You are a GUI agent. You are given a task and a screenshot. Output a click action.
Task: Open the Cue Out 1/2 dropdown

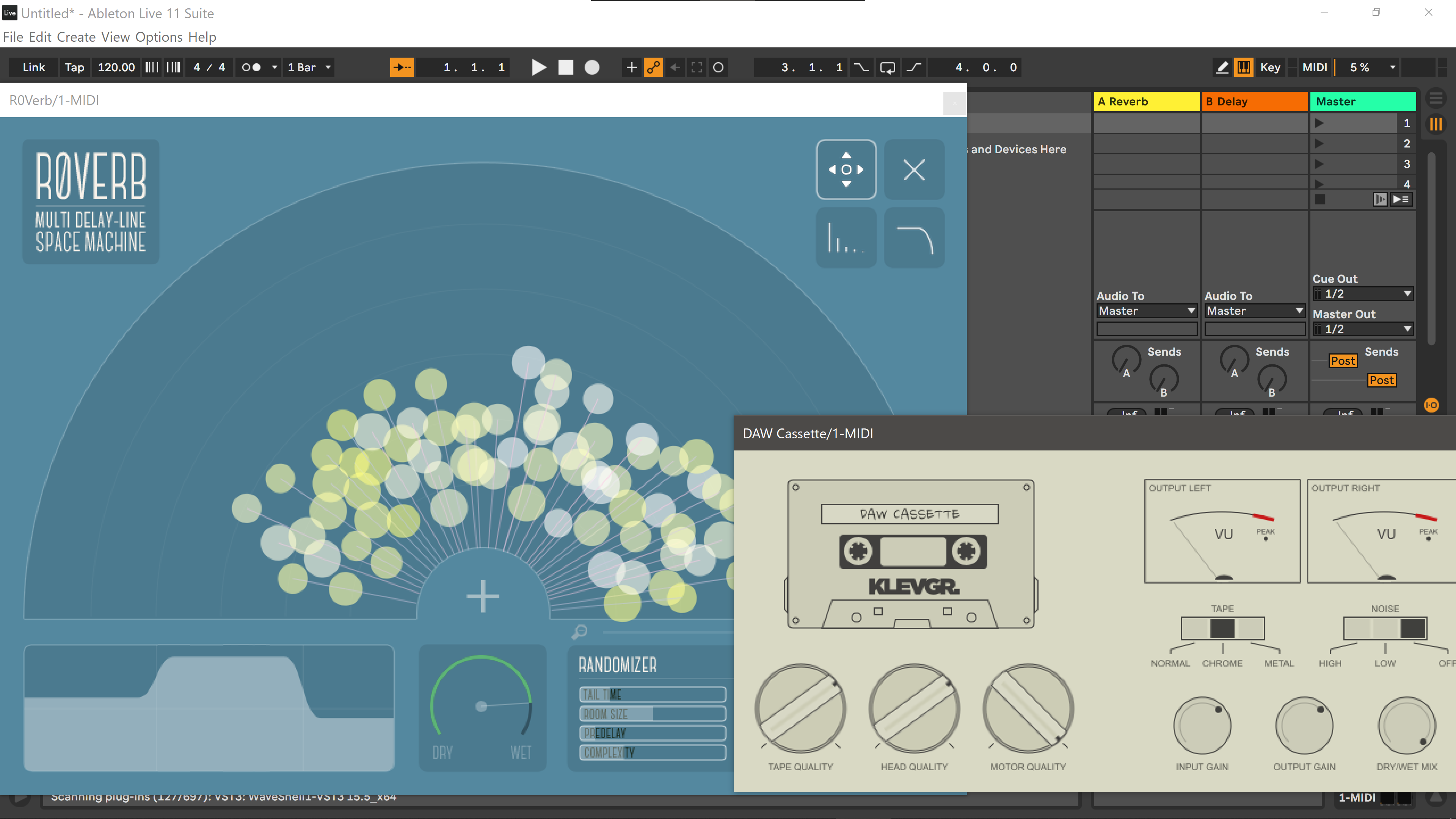click(x=1363, y=294)
